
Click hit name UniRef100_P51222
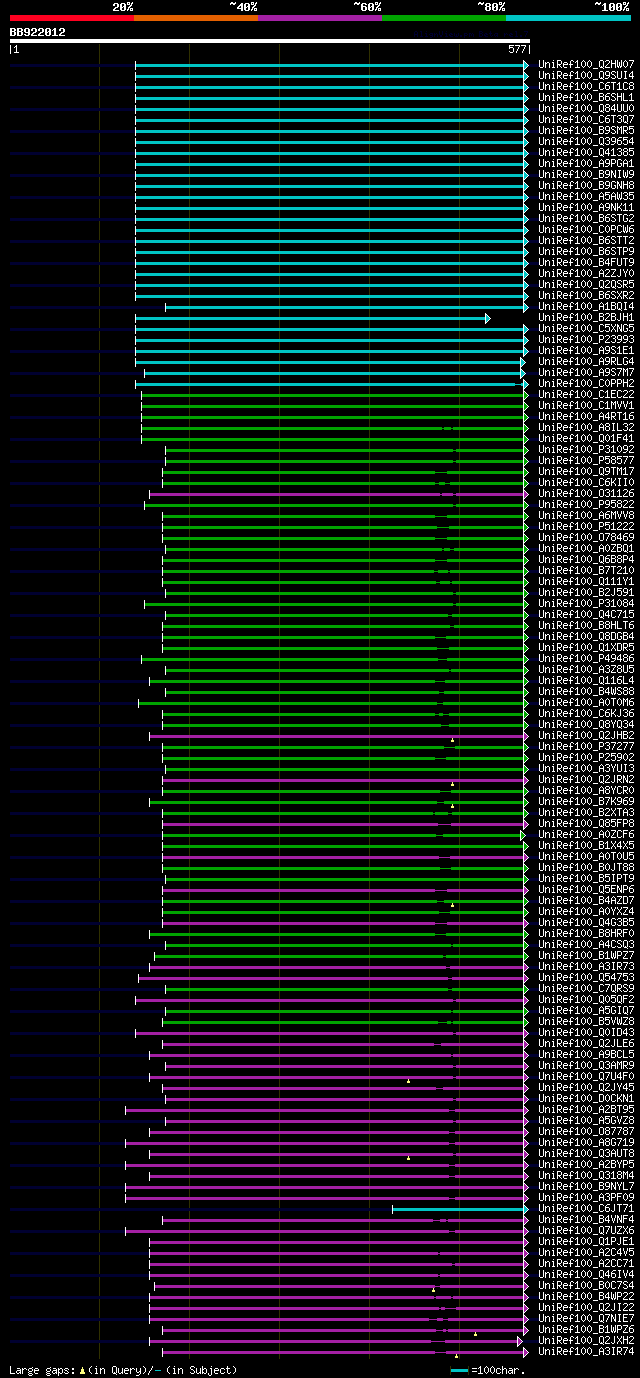click(x=586, y=526)
